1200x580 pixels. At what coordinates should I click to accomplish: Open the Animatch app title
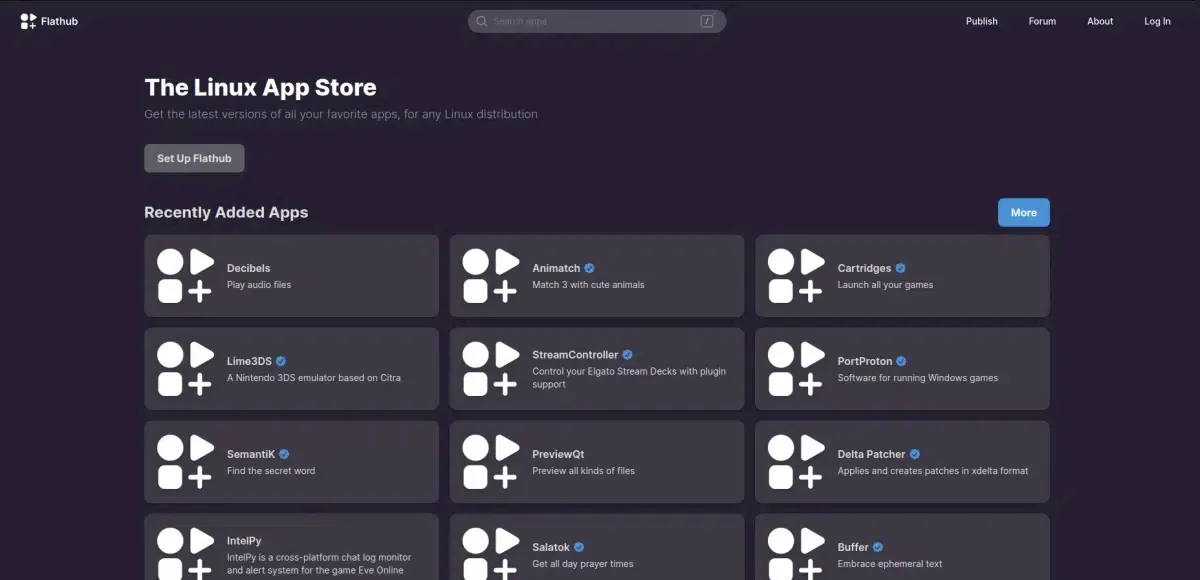coord(556,268)
